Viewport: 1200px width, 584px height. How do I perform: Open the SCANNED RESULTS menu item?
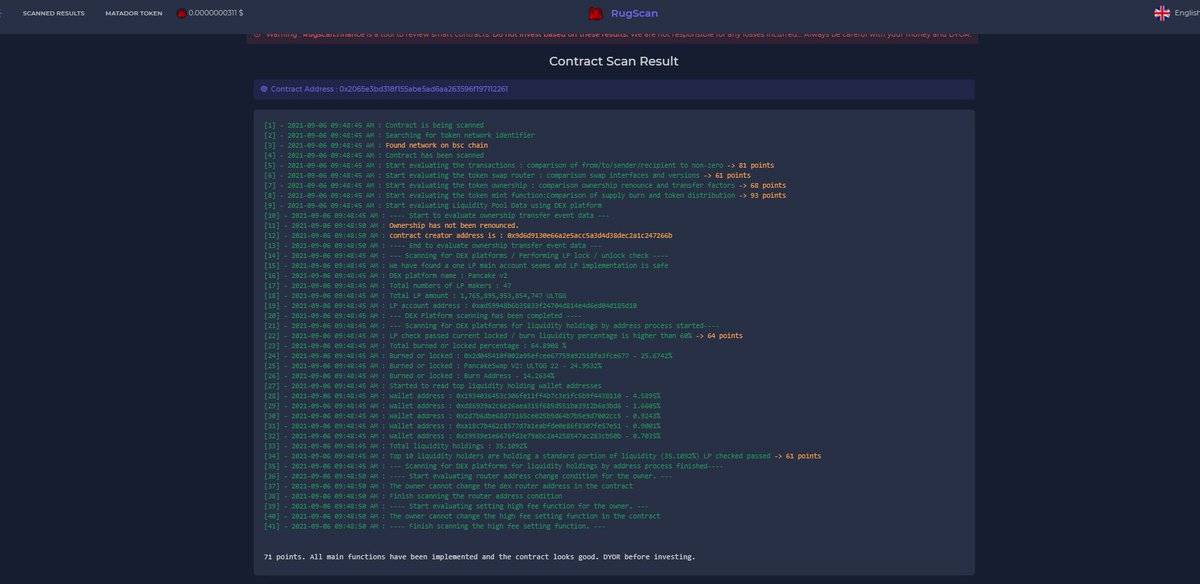54,13
